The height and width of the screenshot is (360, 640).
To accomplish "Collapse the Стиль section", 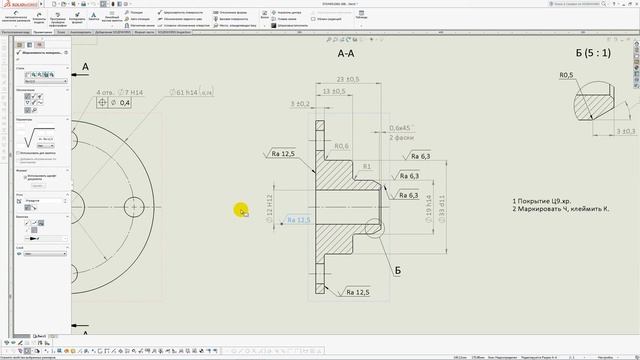I will pyautogui.click(x=67, y=68).
